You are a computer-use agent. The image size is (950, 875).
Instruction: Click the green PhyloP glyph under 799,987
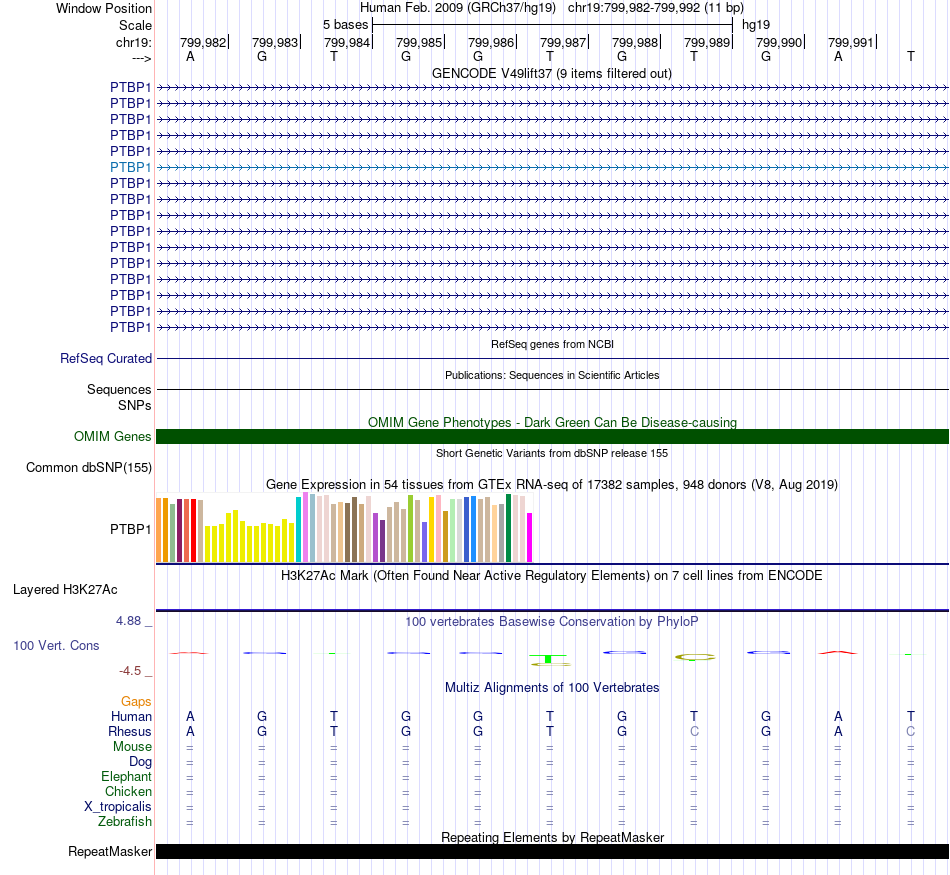(548, 659)
